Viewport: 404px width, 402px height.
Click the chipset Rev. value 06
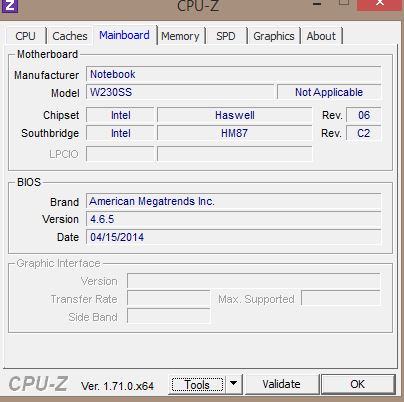[364, 115]
